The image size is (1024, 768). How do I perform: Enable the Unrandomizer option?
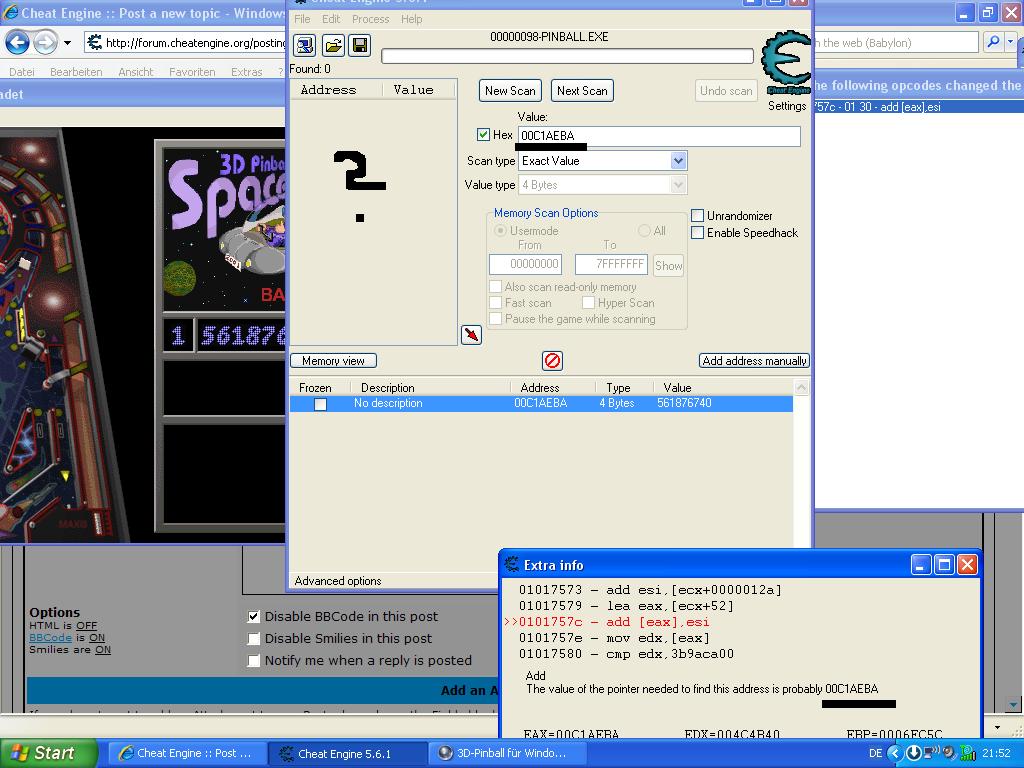(x=697, y=216)
